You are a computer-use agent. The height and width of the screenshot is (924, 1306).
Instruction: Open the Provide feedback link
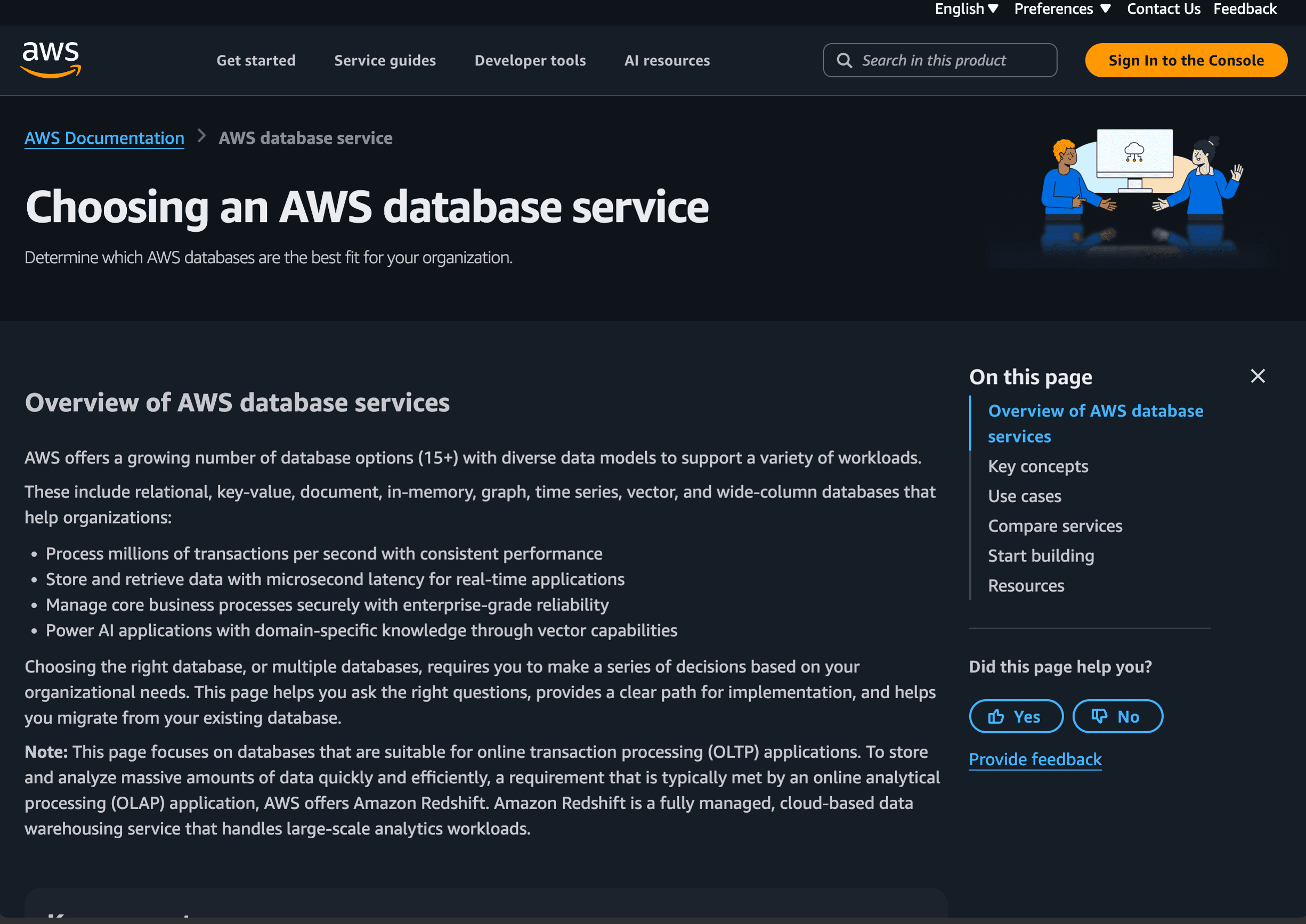[1035, 759]
